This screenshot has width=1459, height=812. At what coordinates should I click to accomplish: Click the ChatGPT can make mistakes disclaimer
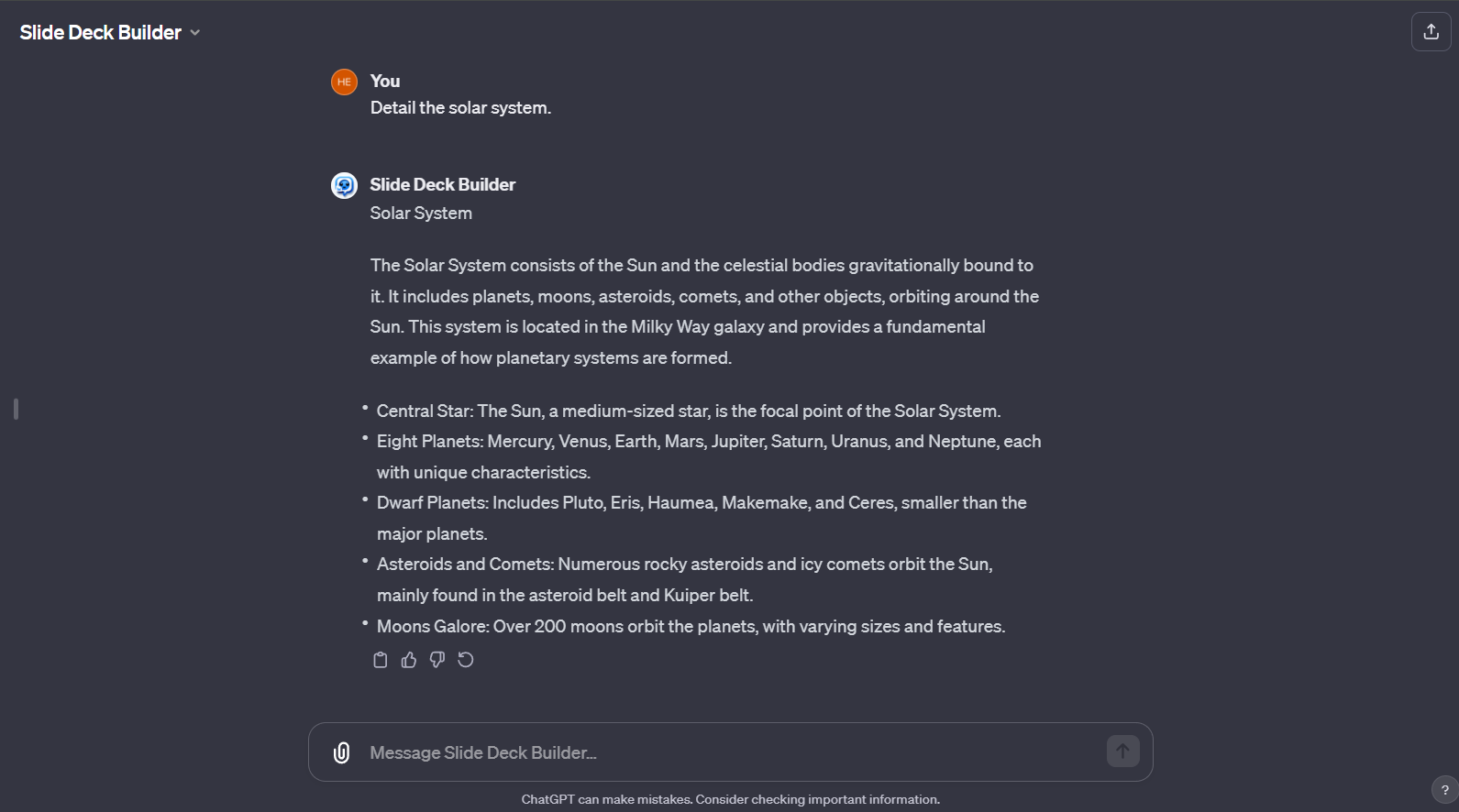pyautogui.click(x=730, y=799)
